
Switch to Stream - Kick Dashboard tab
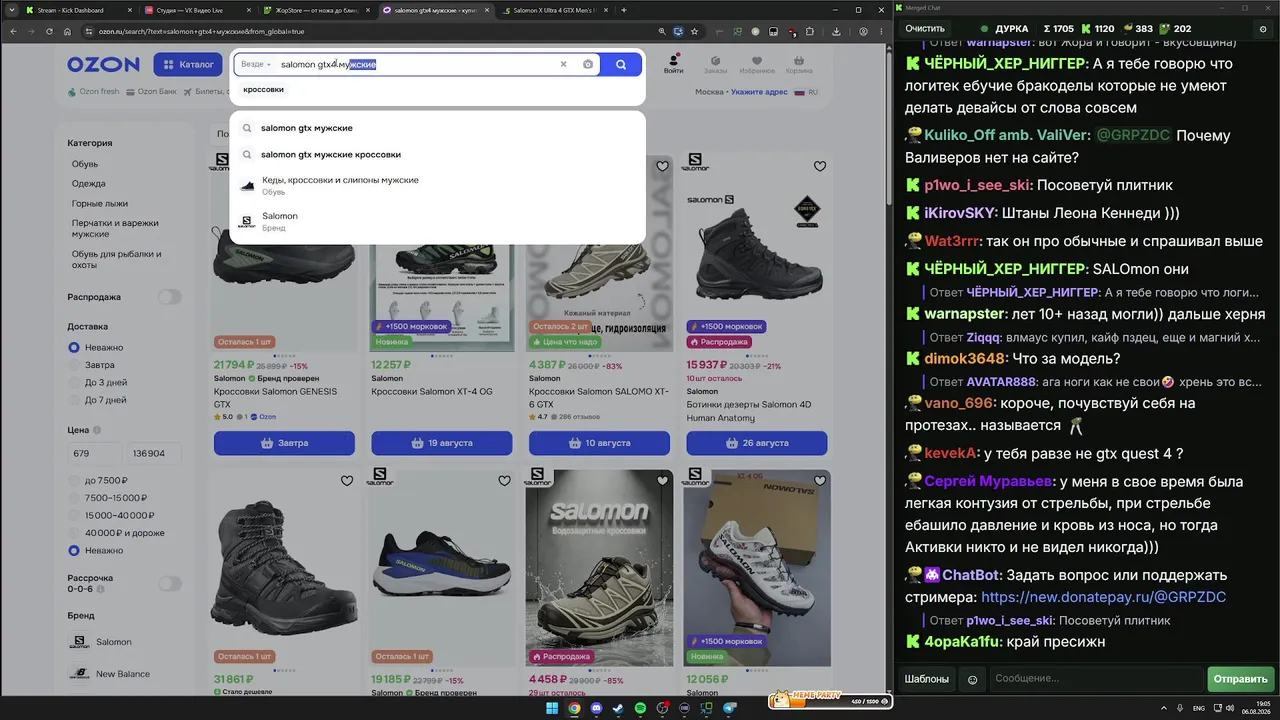point(77,10)
